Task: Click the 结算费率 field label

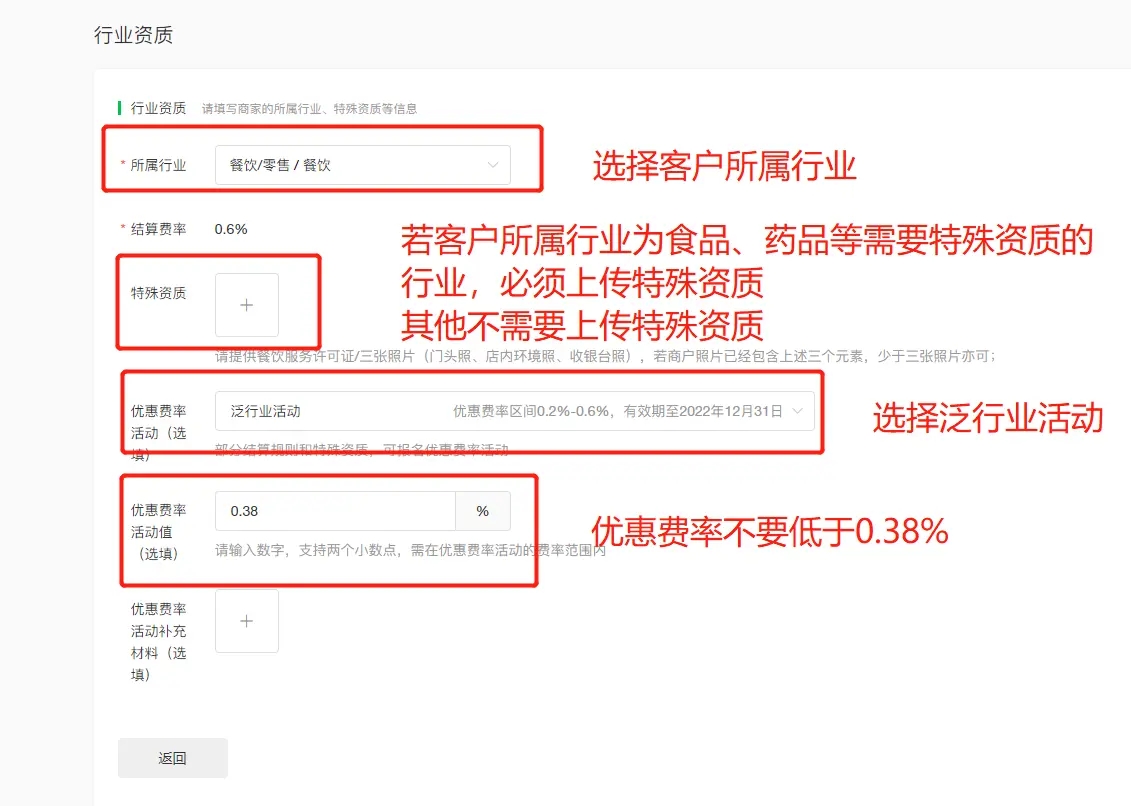Action: (158, 229)
